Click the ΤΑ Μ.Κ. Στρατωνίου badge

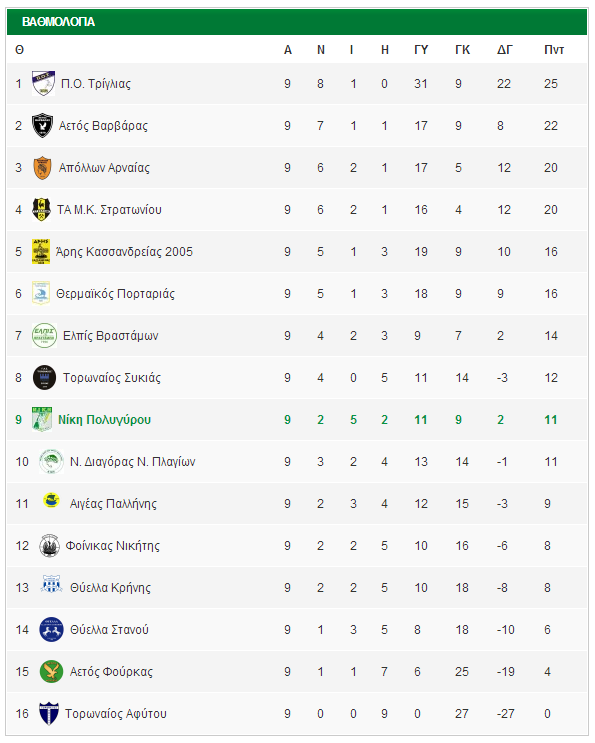41,209
